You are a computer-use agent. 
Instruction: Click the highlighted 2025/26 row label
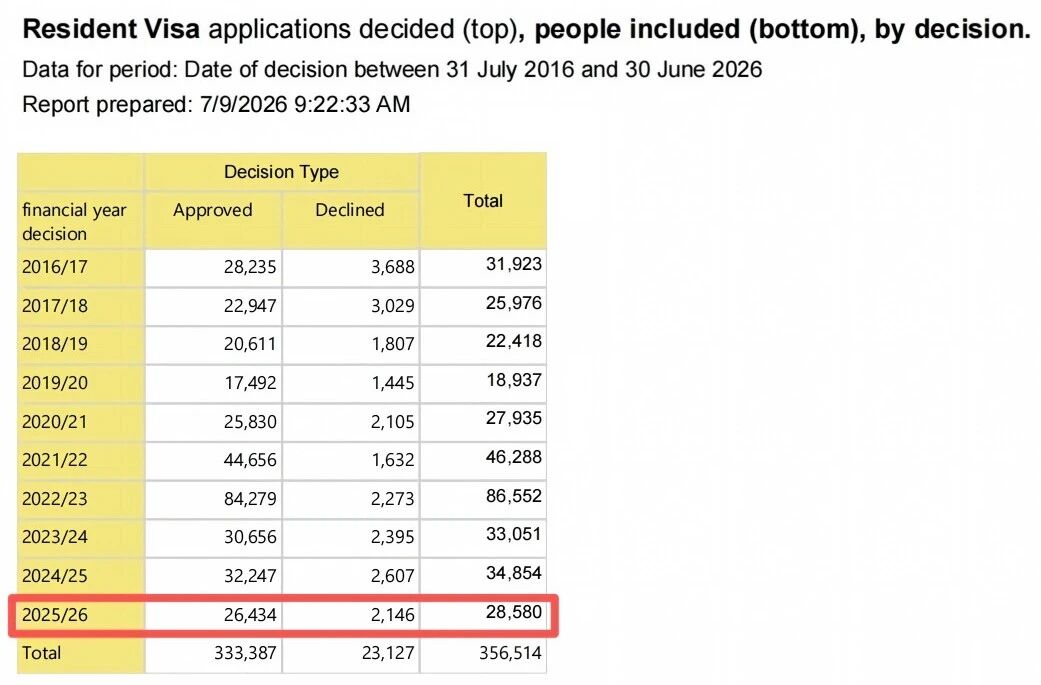[54, 615]
